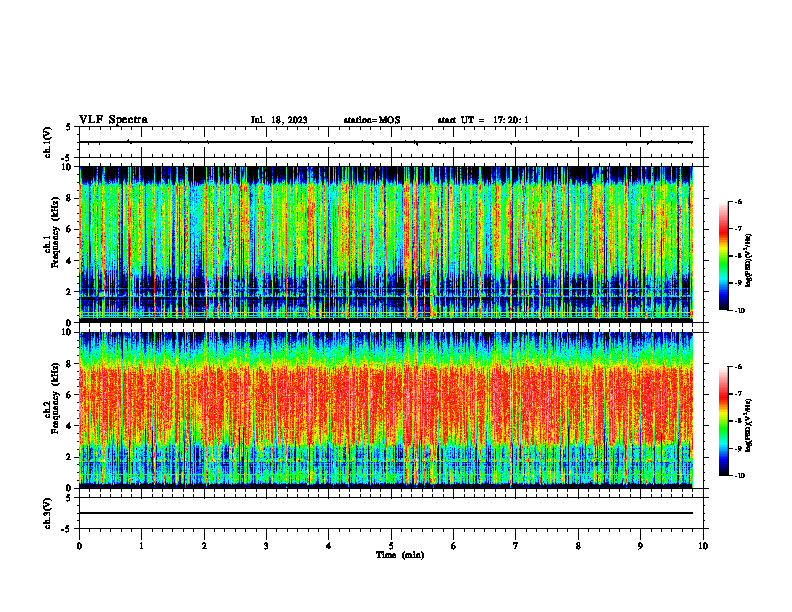Click the ch.1 spectrogram panel
Screen dimensions: 792x612
tap(386, 244)
